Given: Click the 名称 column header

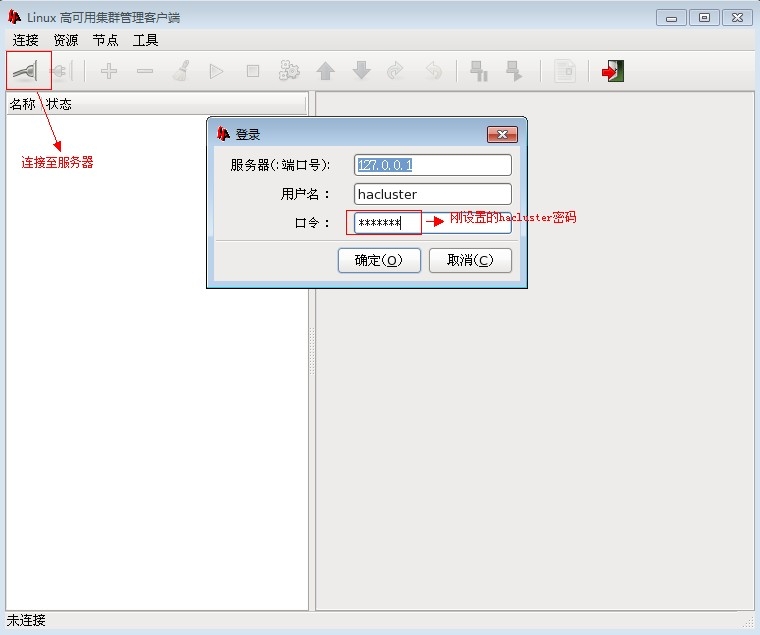Looking at the screenshot, I should 22,104.
